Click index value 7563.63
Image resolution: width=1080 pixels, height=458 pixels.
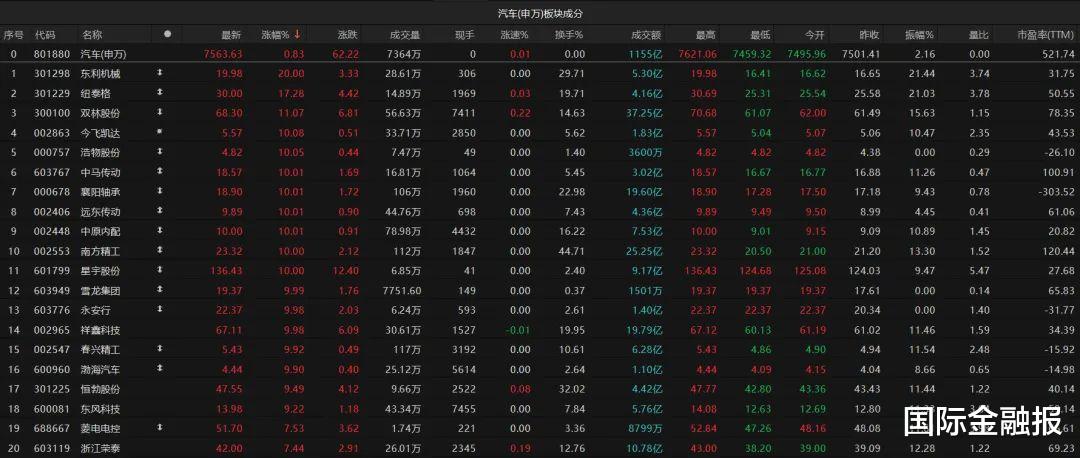point(224,54)
